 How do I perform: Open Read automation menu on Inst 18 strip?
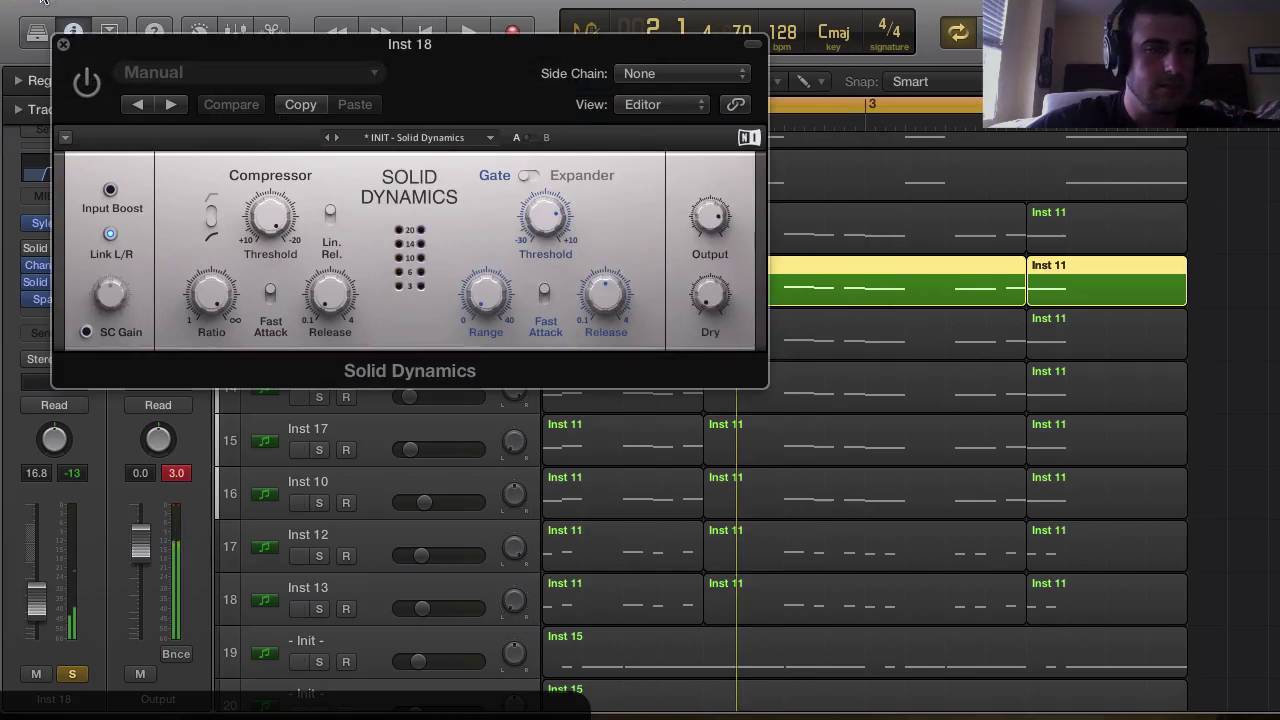tap(54, 405)
